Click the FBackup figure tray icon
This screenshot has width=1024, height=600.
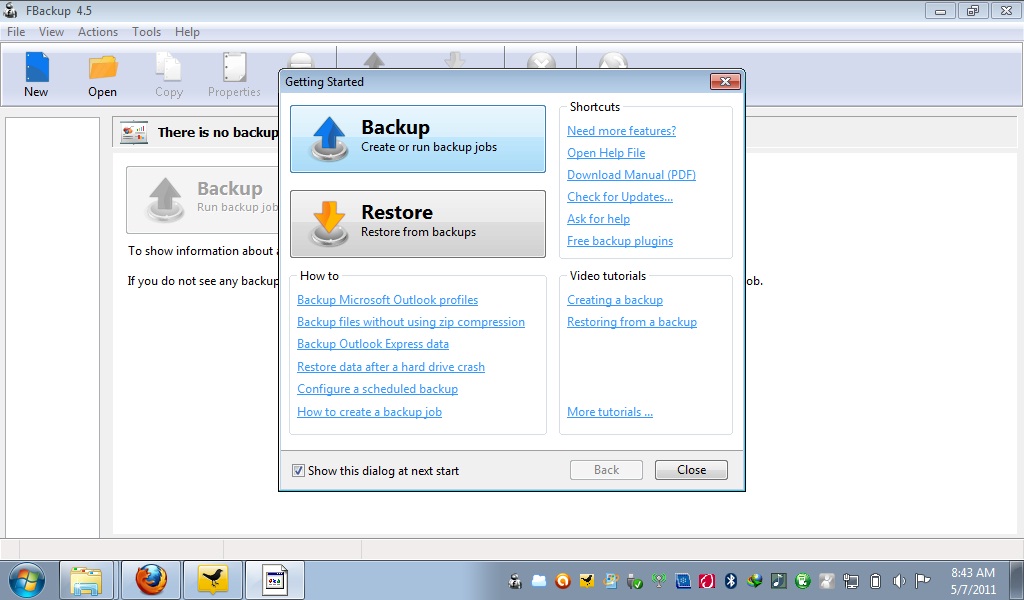click(x=515, y=581)
